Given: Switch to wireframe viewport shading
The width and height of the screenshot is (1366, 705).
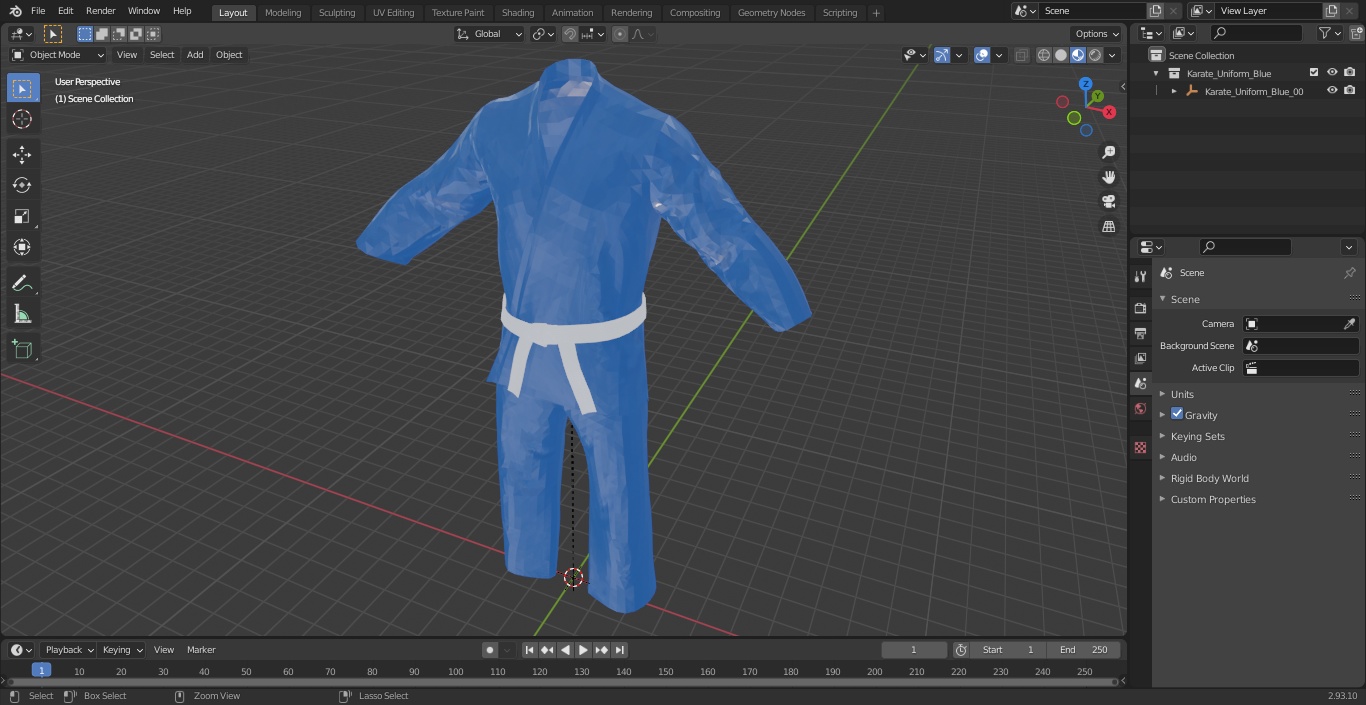Looking at the screenshot, I should (x=1044, y=55).
